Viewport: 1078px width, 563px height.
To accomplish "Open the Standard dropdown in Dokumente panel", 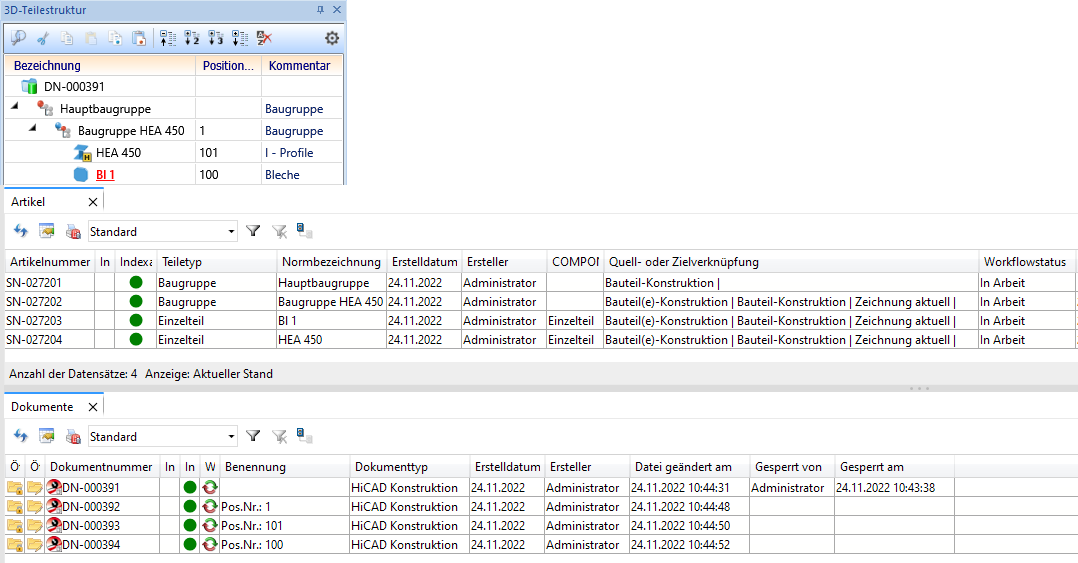I will [x=231, y=437].
